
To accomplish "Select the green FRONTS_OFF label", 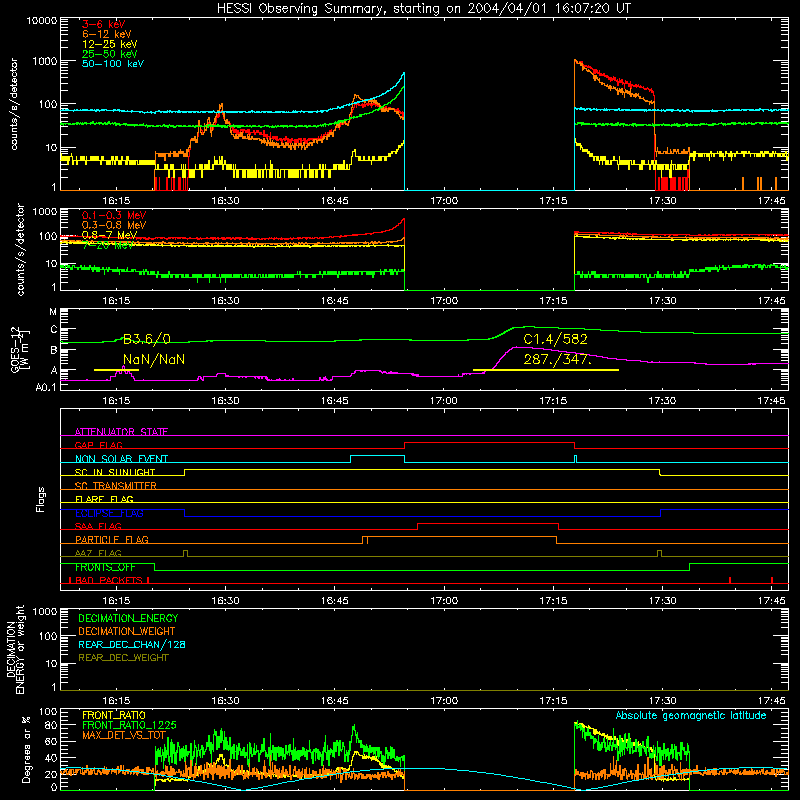I will (x=105, y=567).
